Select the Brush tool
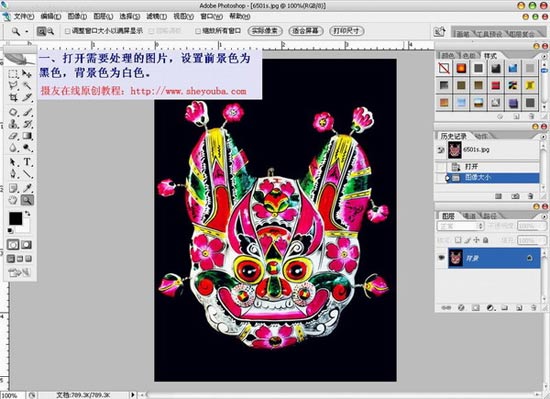 click(x=27, y=112)
